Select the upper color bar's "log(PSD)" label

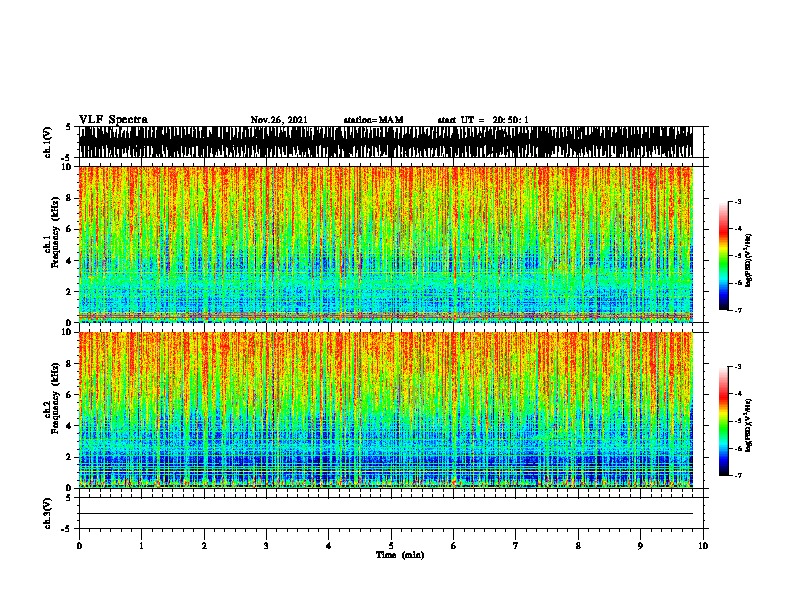[749, 260]
